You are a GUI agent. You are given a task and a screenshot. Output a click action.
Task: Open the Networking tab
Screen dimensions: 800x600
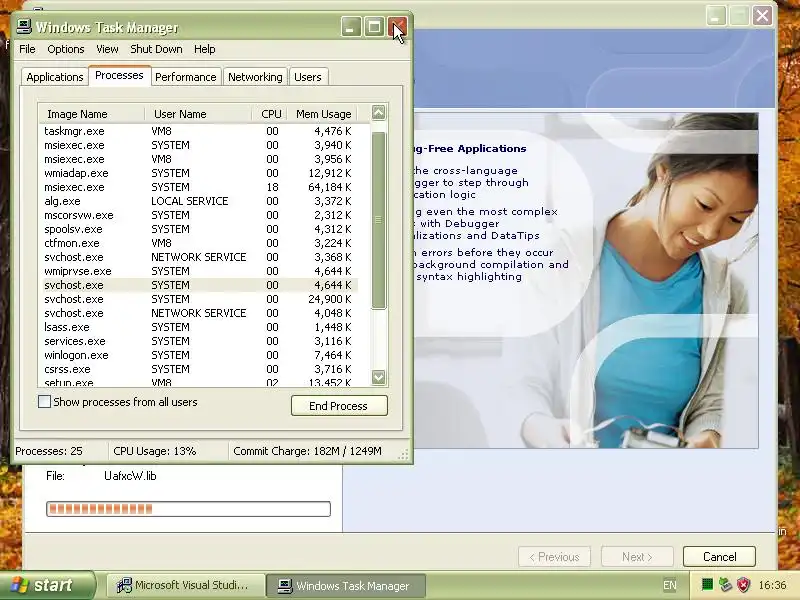coord(255,77)
